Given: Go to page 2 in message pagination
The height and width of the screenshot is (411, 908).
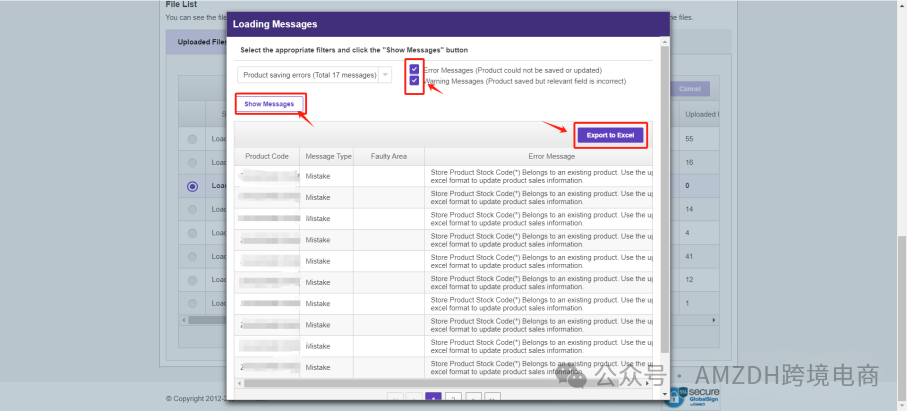Looking at the screenshot, I should click(453, 398).
